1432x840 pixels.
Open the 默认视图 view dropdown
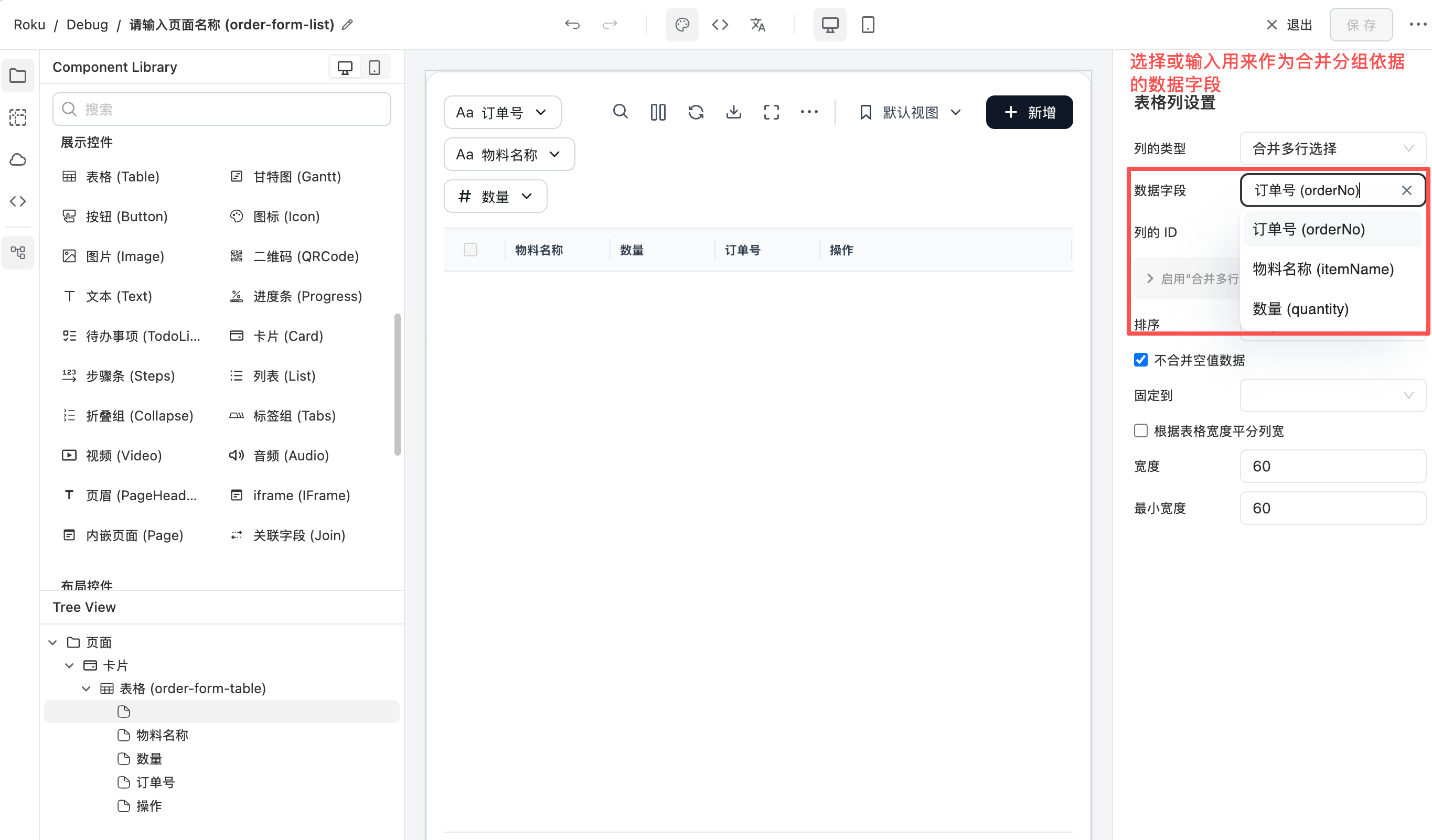click(x=911, y=112)
